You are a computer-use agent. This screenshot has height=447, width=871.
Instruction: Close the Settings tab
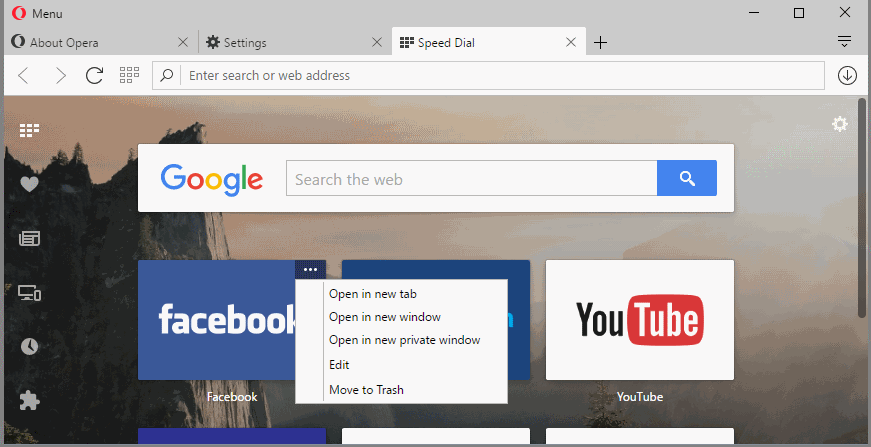tap(377, 42)
